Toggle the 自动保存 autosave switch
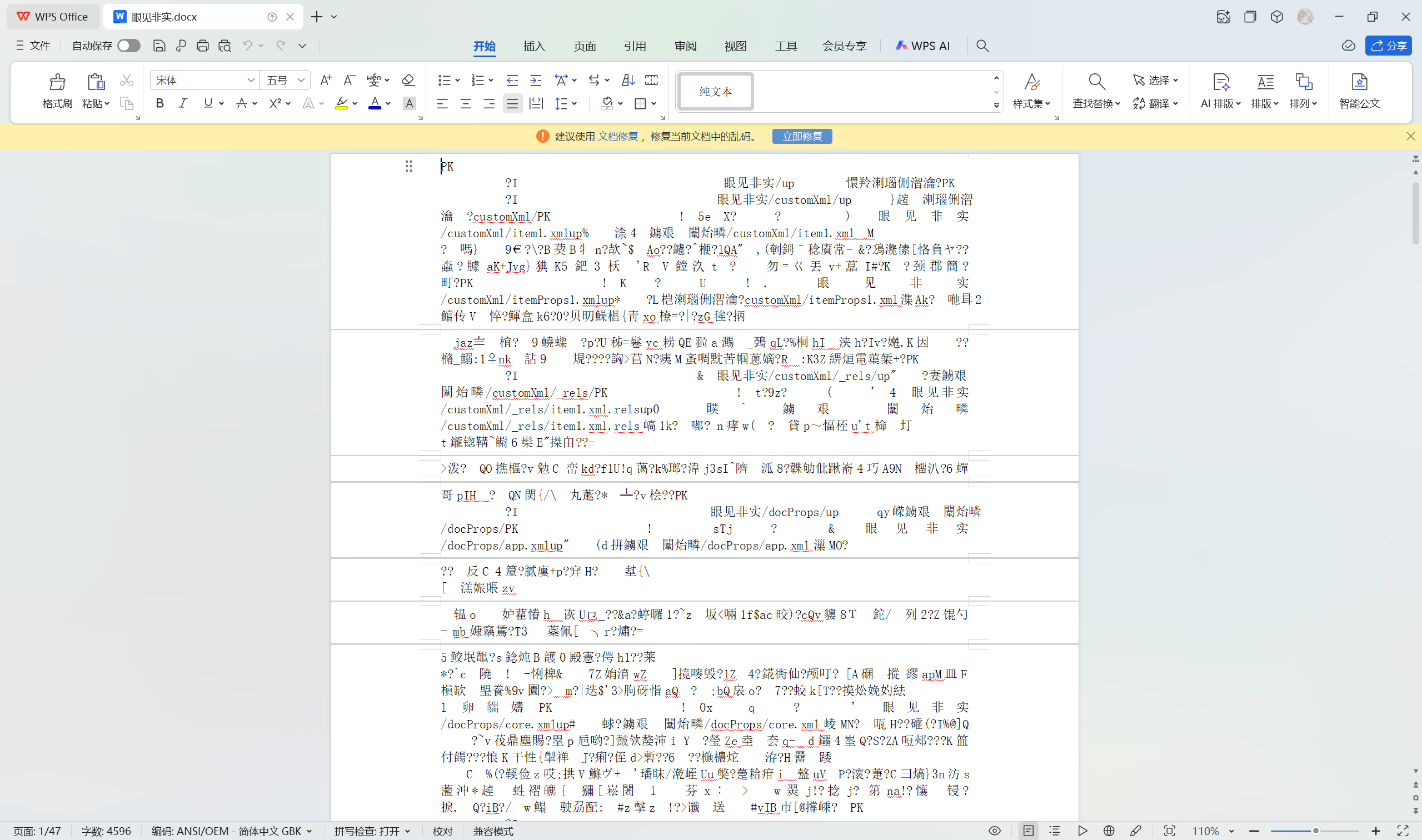This screenshot has height=840, width=1422. [x=129, y=46]
